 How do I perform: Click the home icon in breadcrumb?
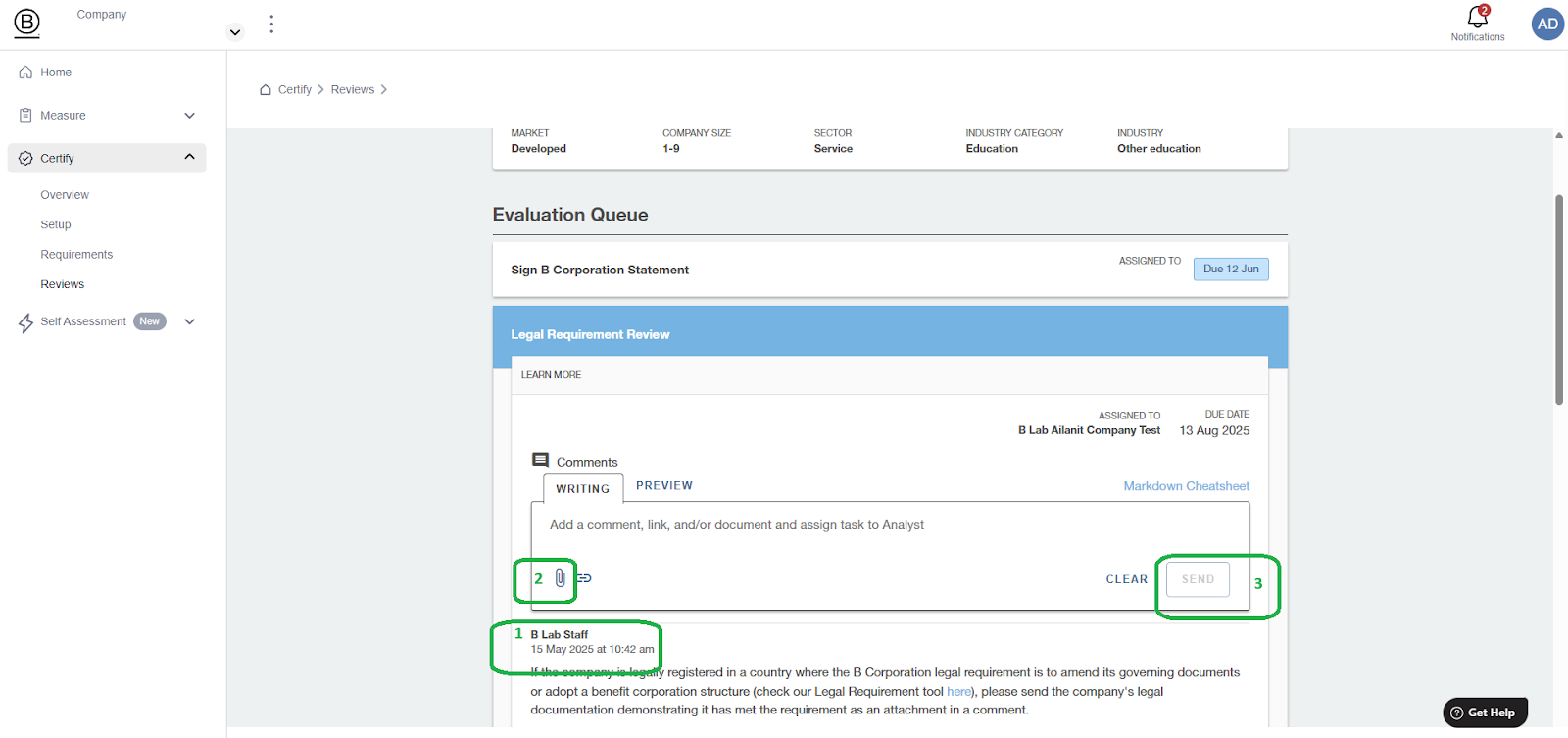click(x=266, y=89)
